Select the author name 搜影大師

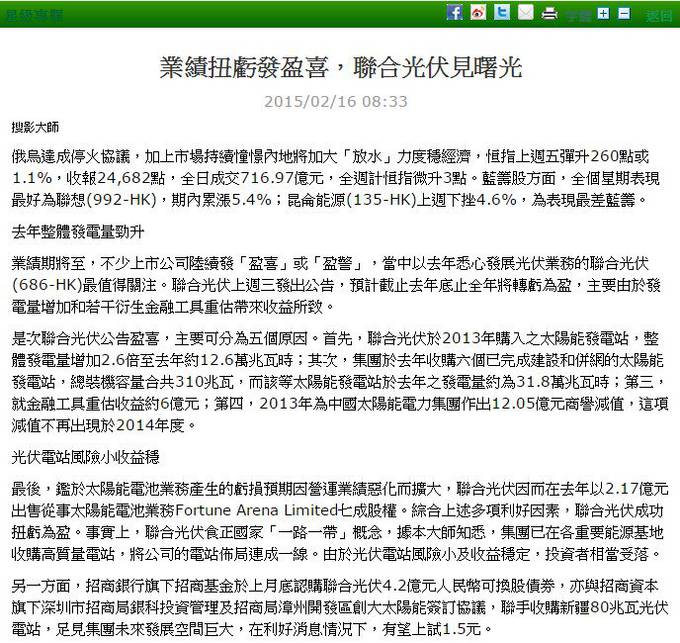tap(35, 128)
